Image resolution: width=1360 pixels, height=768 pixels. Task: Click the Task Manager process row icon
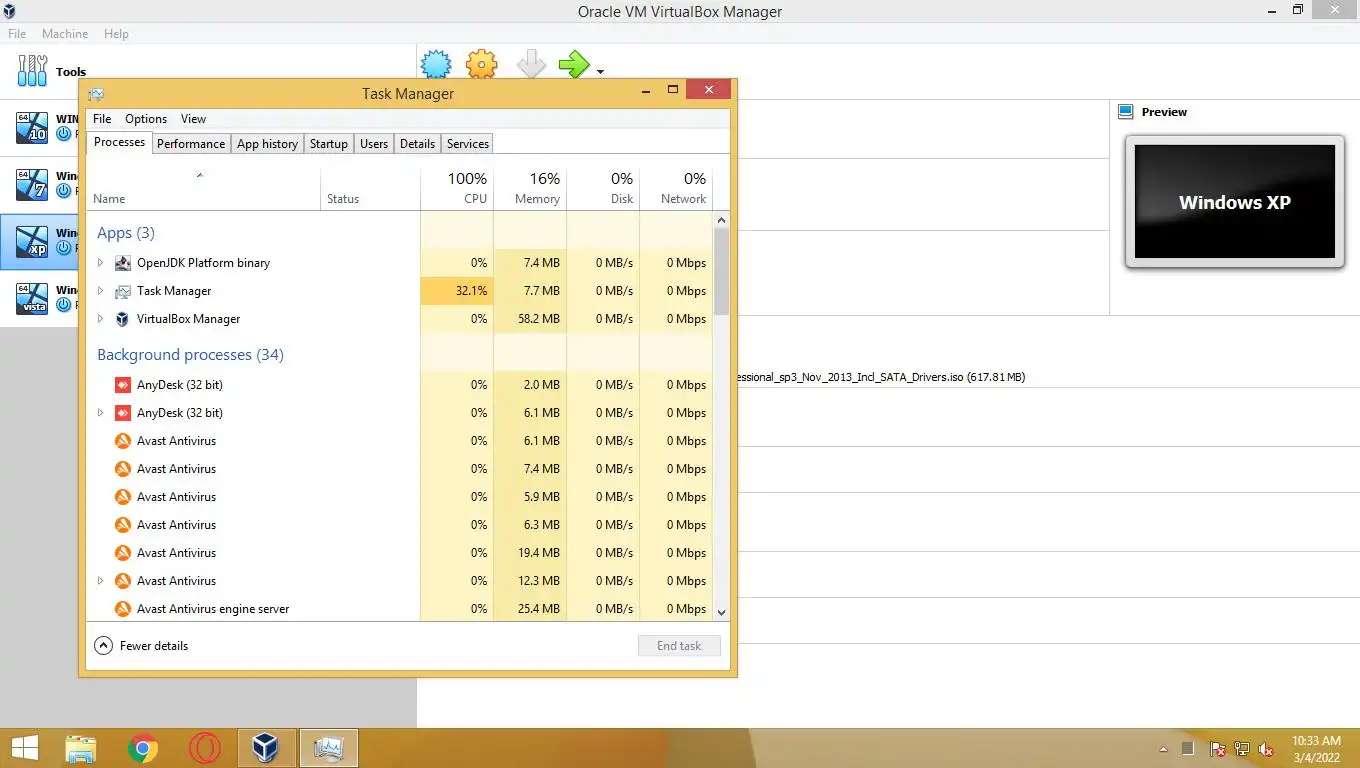[122, 291]
